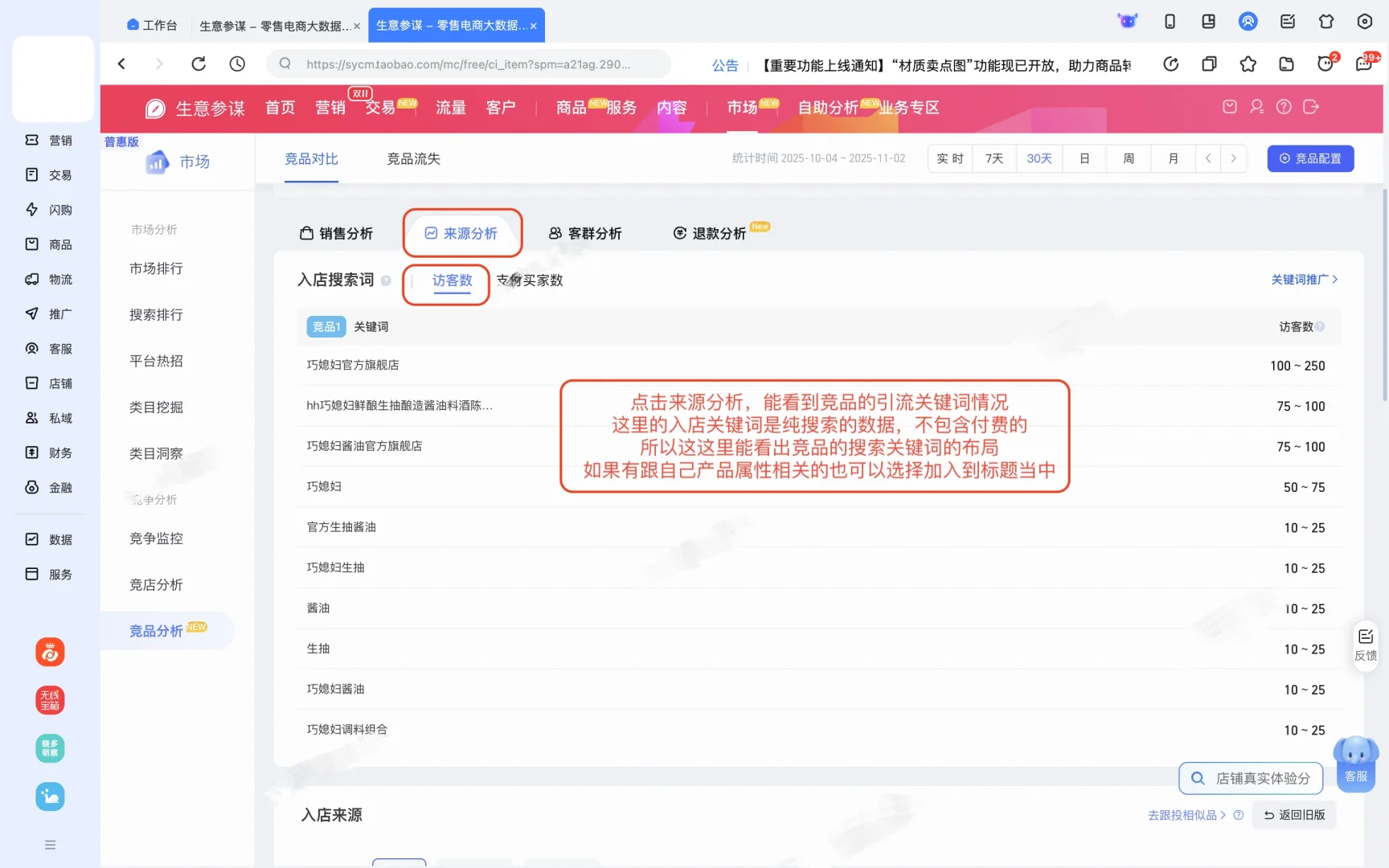Screen dimensions: 1389x868
Task: Click the keyword row 官方生抽酱油
Action: pyautogui.click(x=819, y=527)
